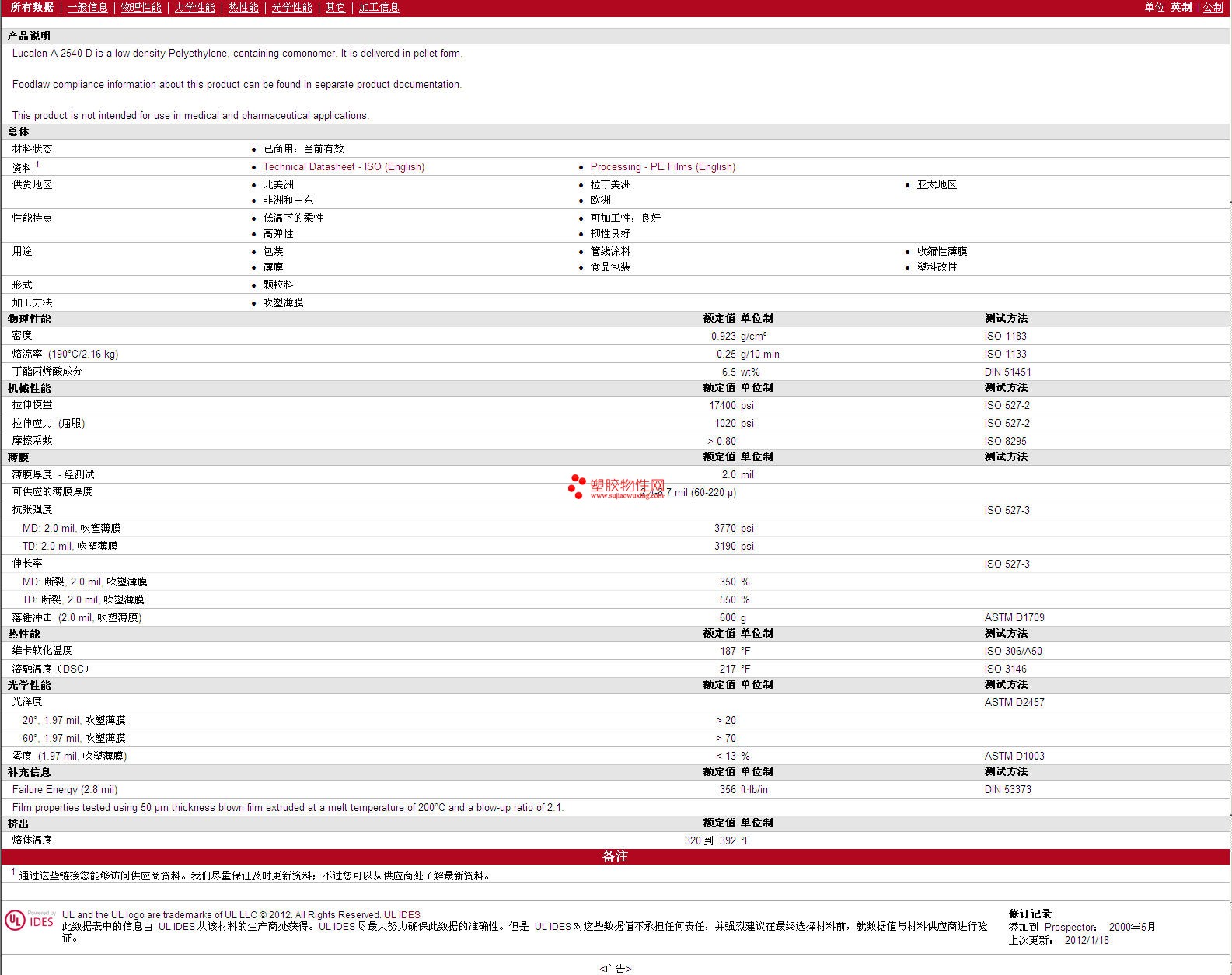1232x975 pixels.
Task: Select the 韧性良好 feature
Action: (x=611, y=233)
